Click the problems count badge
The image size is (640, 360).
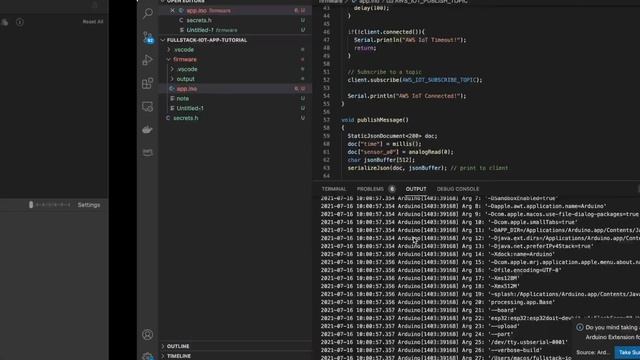coord(392,189)
